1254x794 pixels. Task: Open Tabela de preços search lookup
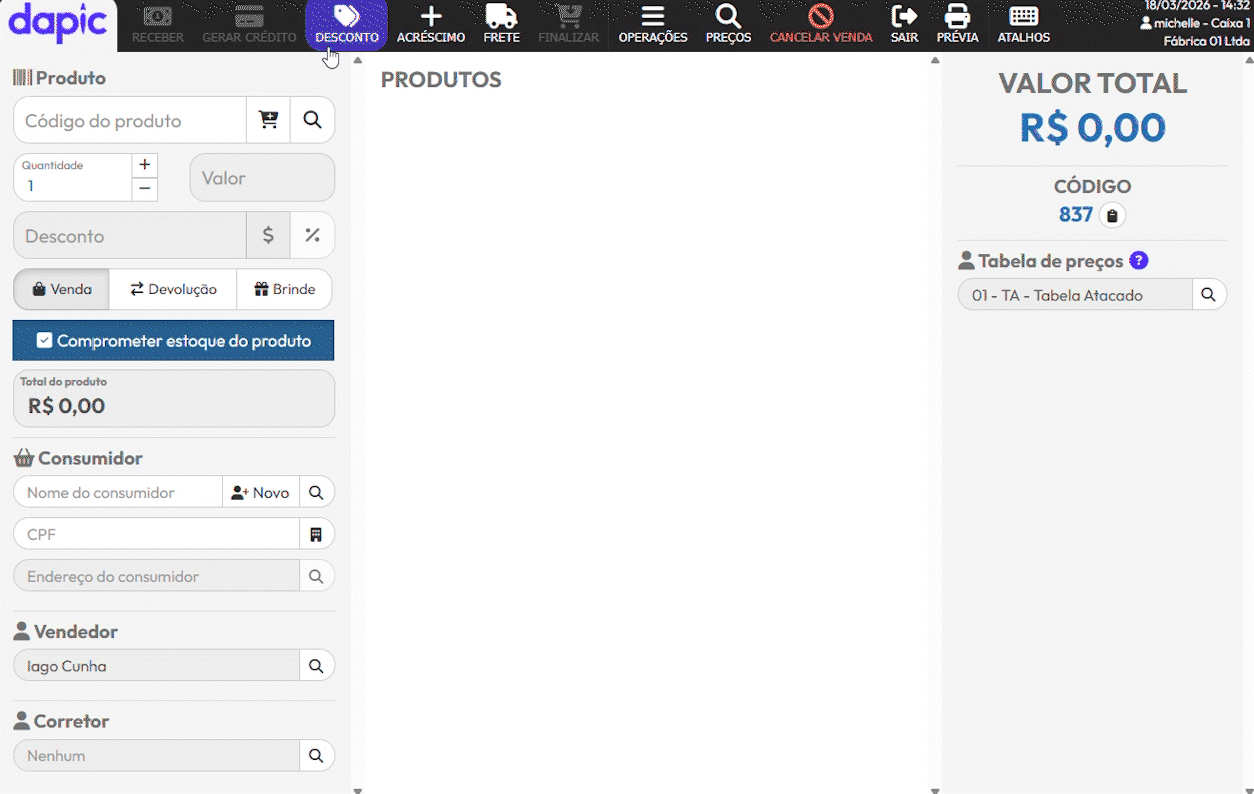pos(1208,295)
